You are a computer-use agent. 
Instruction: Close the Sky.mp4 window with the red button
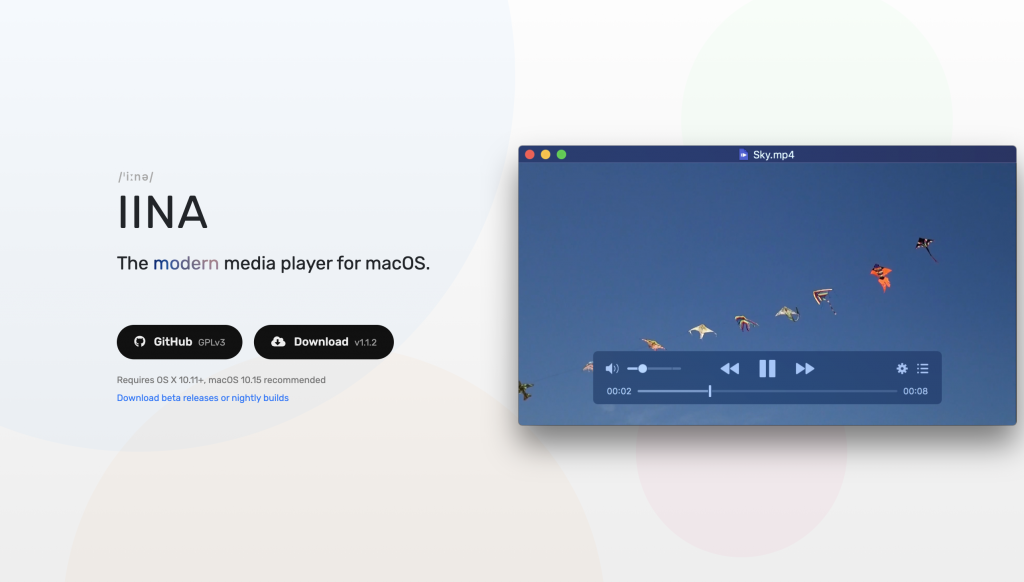point(530,155)
